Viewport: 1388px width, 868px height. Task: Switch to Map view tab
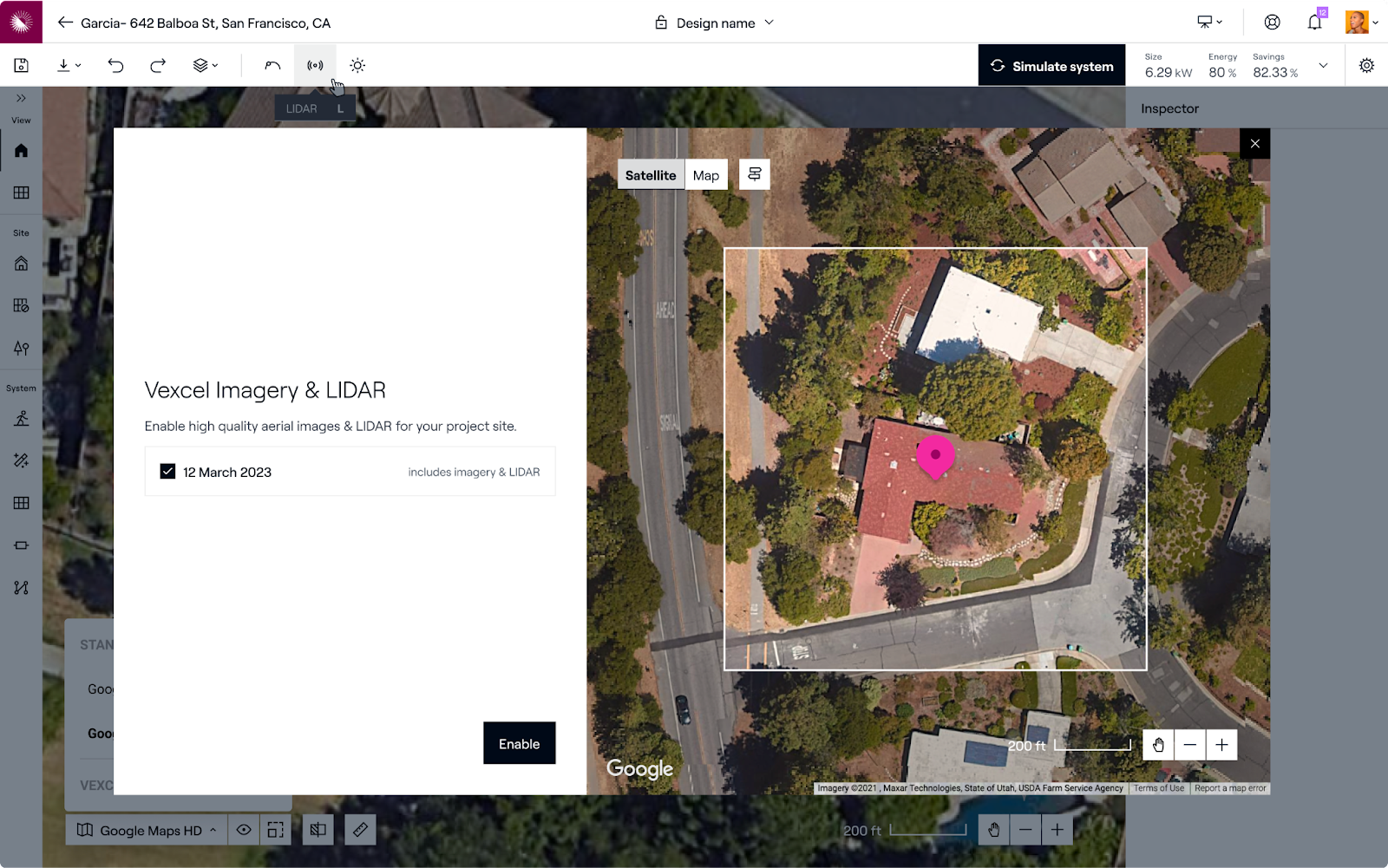point(706,175)
